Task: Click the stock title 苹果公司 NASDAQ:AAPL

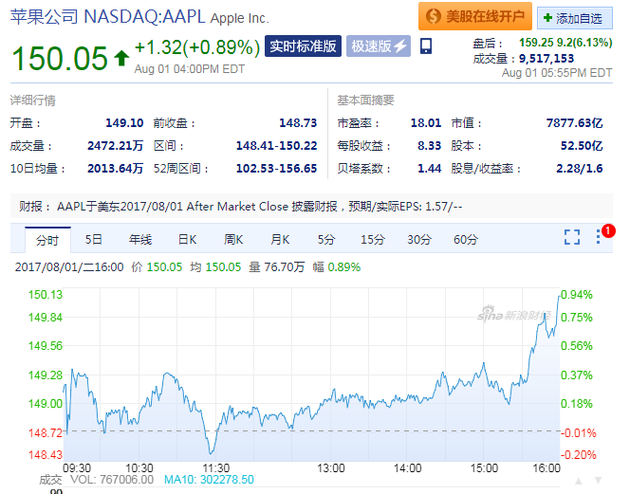Action: pyautogui.click(x=107, y=17)
